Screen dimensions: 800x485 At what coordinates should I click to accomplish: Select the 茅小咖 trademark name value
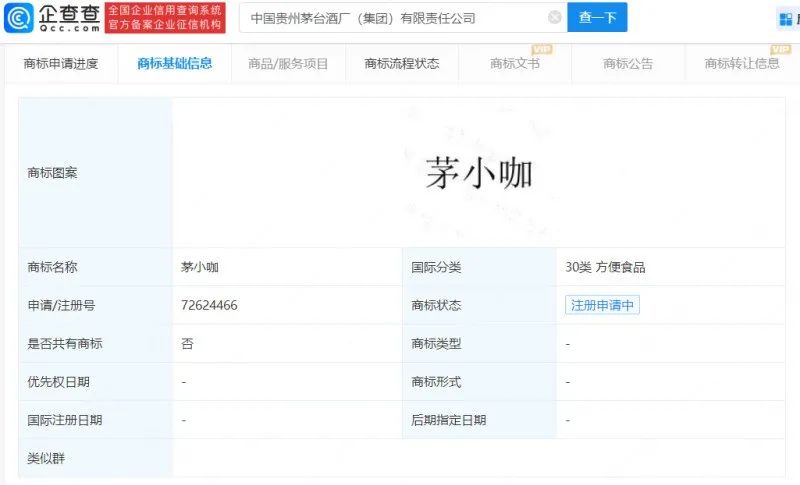pos(199,267)
